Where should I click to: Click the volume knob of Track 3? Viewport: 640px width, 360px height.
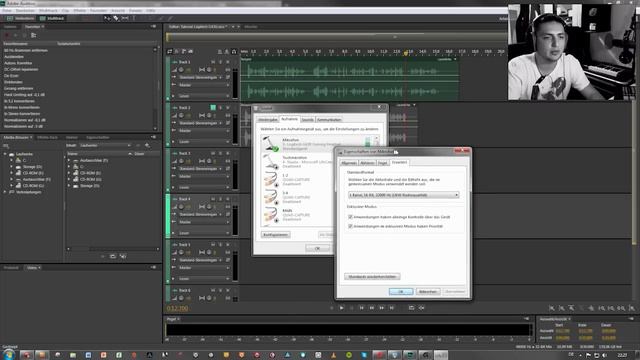pos(181,161)
